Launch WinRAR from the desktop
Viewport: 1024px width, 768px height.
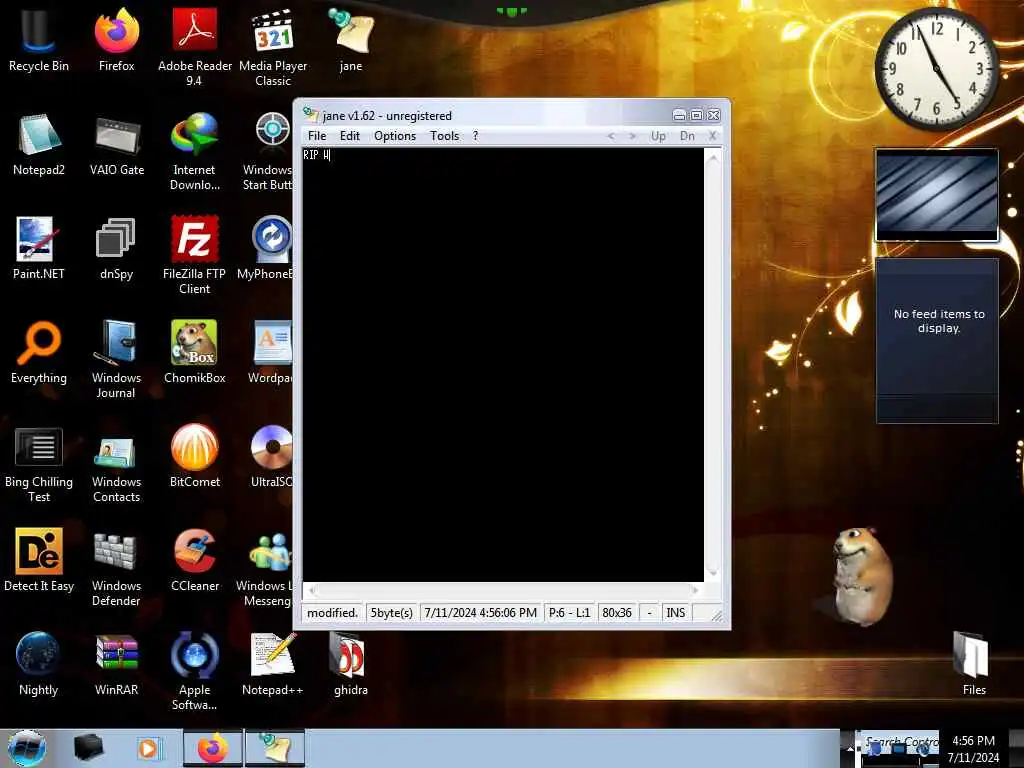point(116,664)
